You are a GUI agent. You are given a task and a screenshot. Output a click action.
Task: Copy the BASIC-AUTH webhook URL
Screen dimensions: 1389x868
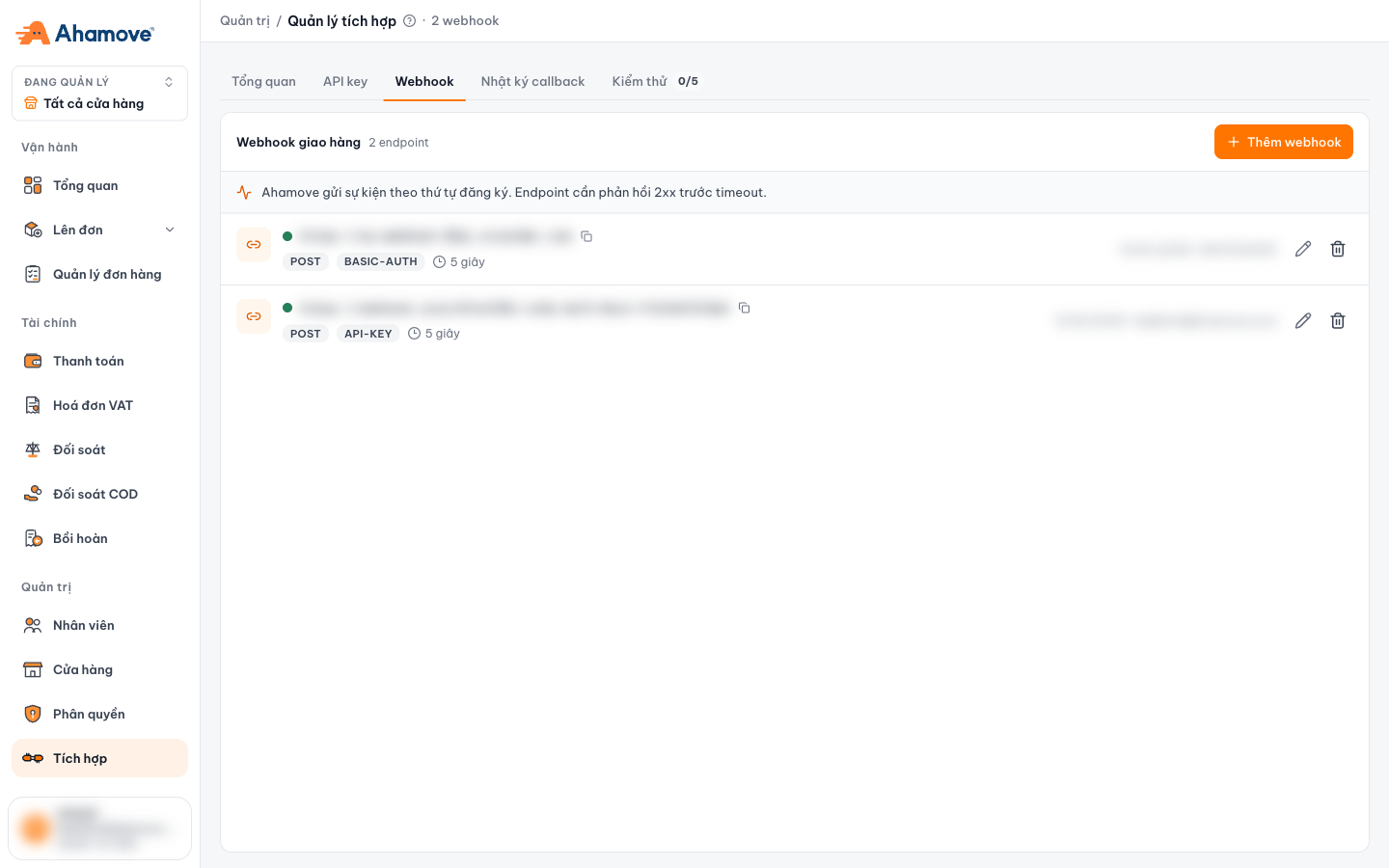pyautogui.click(x=586, y=236)
